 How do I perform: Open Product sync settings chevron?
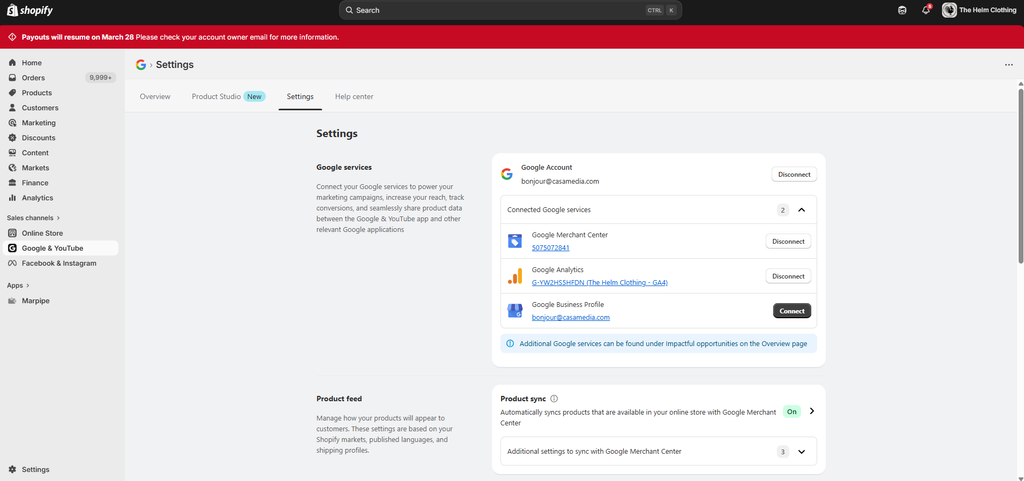coord(812,411)
